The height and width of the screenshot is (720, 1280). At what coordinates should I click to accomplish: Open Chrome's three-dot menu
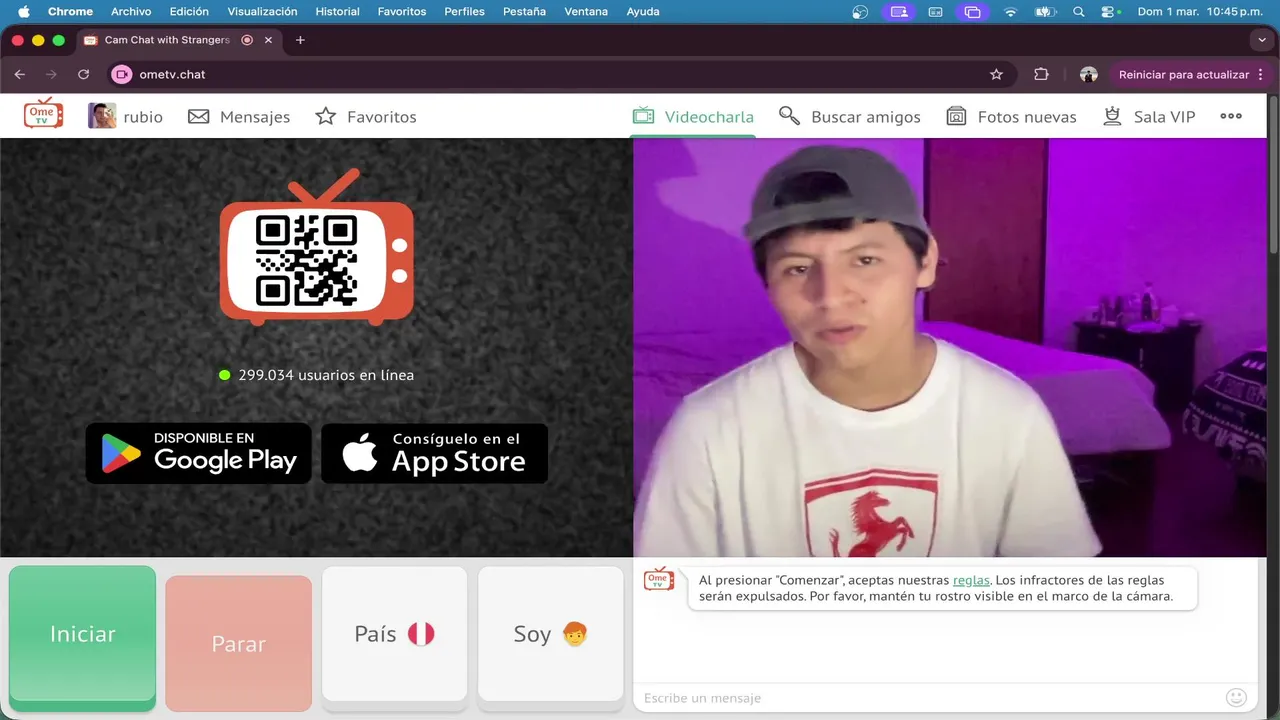pyautogui.click(x=1261, y=74)
